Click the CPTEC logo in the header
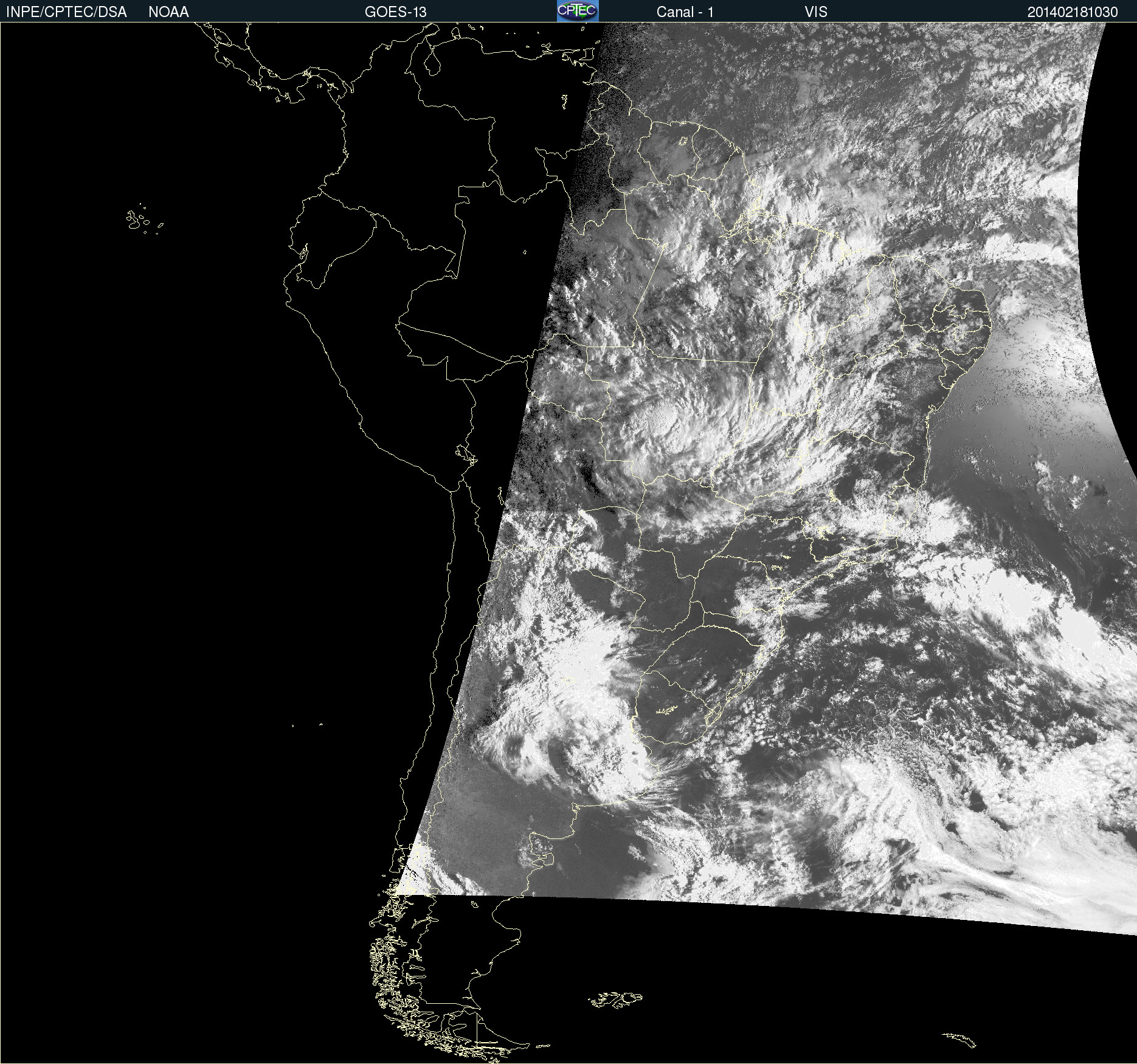Screen dimensions: 1137x1064 click(x=578, y=11)
